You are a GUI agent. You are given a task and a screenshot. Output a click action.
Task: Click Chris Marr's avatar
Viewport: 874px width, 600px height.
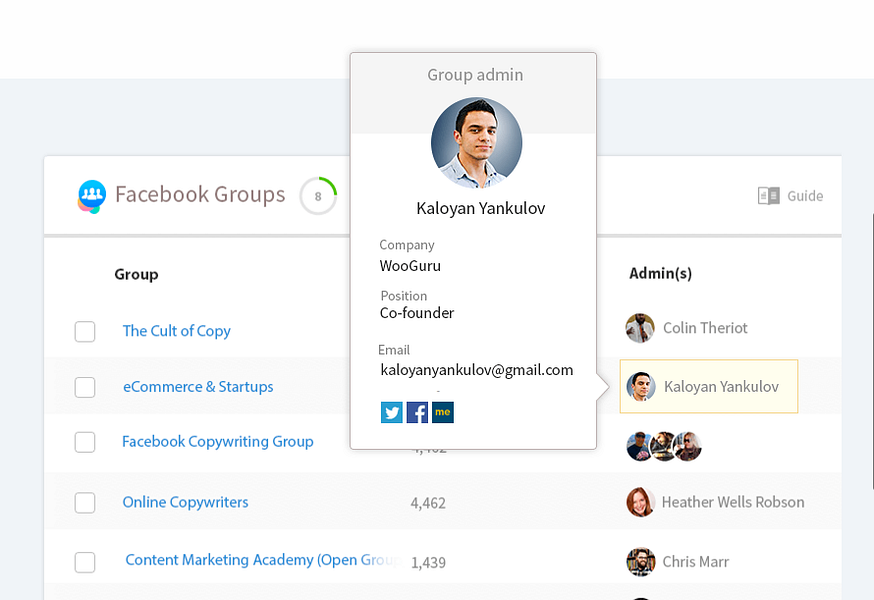[x=640, y=561]
